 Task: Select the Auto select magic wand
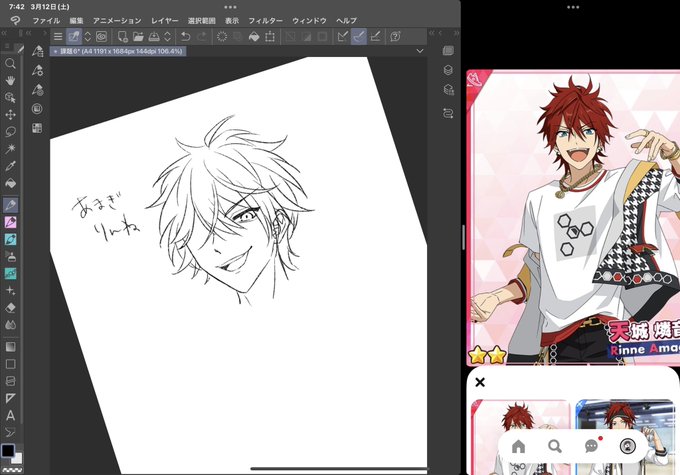coord(10,149)
